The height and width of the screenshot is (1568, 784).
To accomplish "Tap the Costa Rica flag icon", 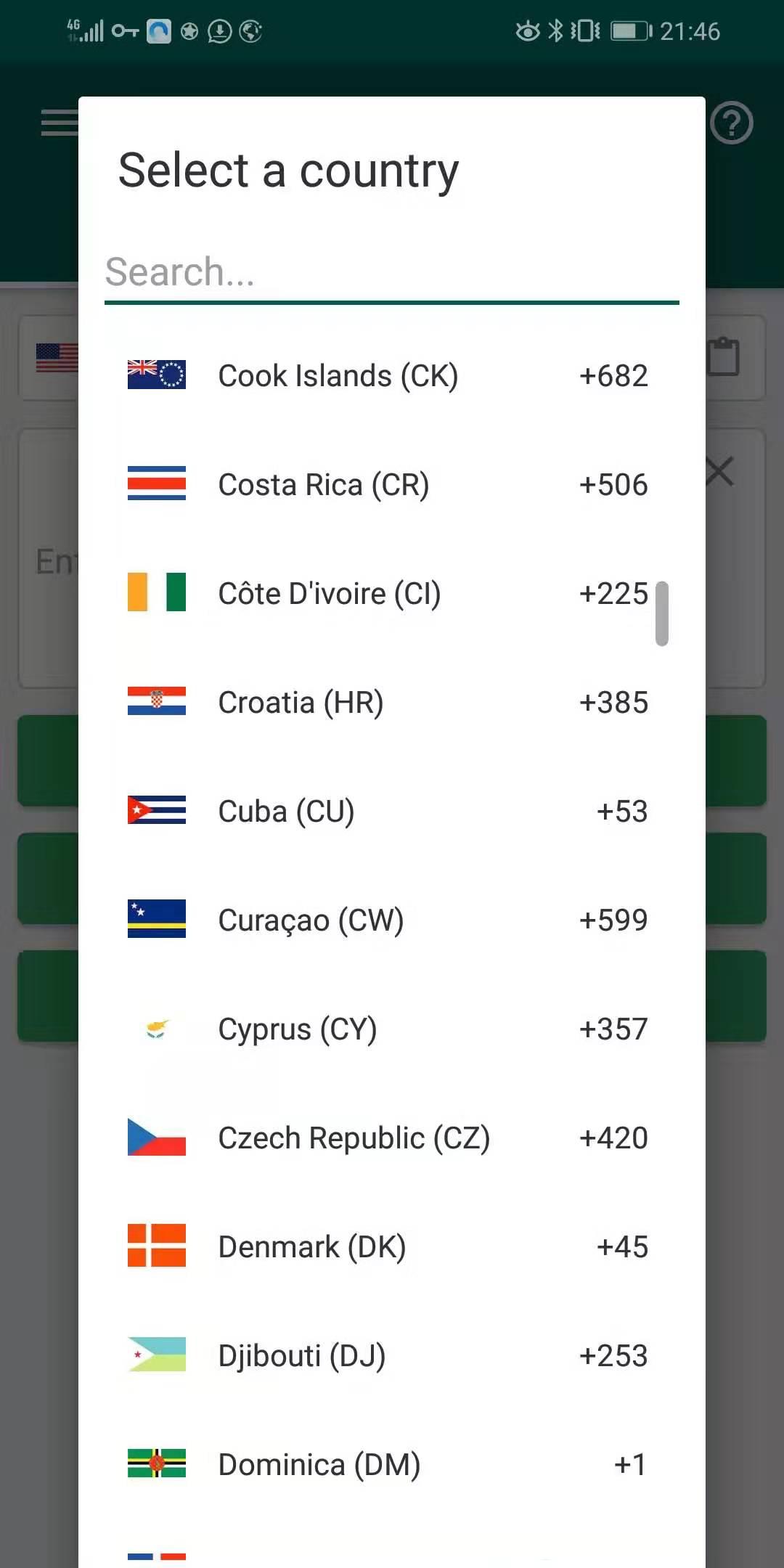I will tap(156, 483).
